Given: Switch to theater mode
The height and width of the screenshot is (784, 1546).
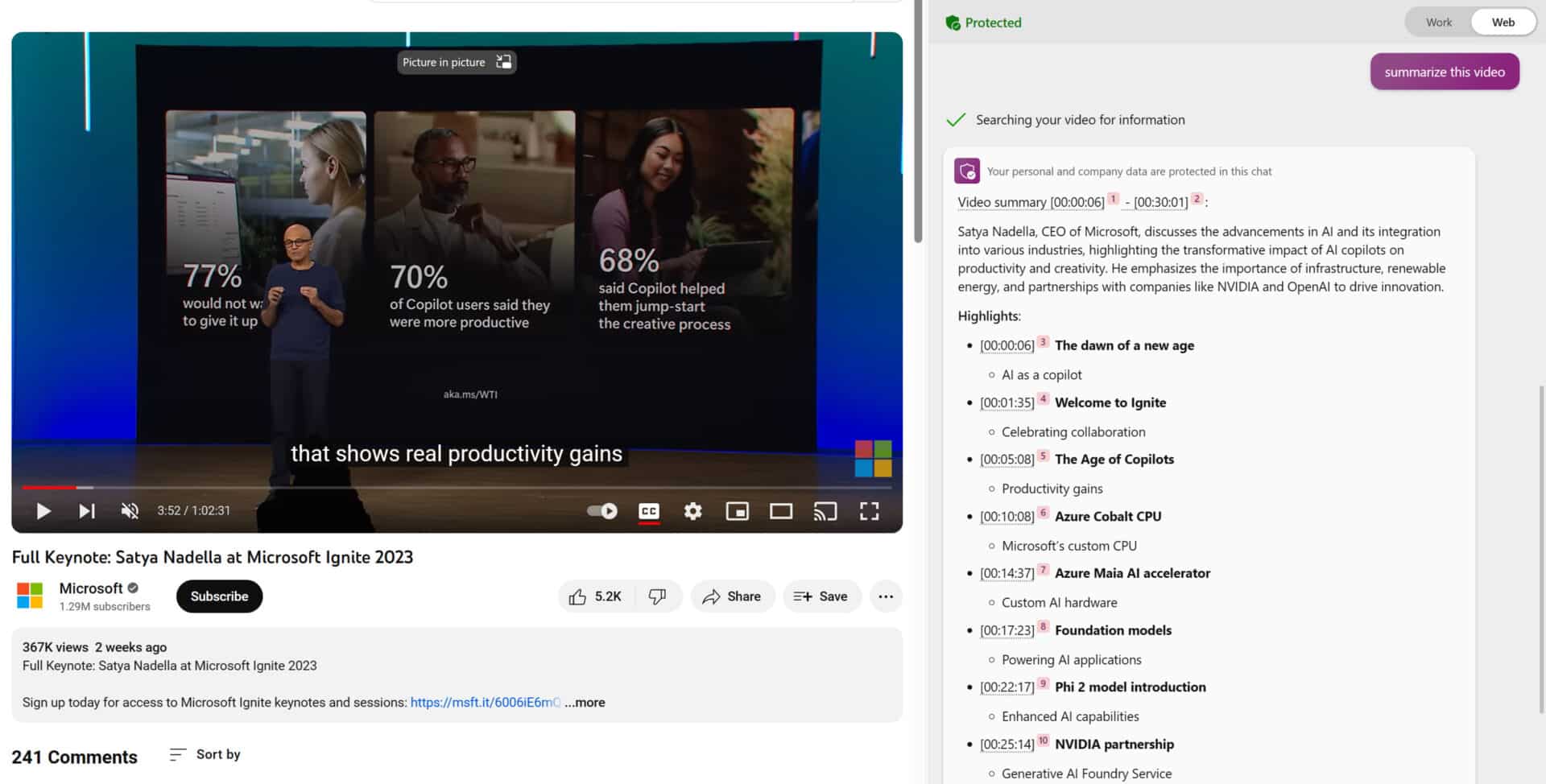Looking at the screenshot, I should click(x=780, y=510).
